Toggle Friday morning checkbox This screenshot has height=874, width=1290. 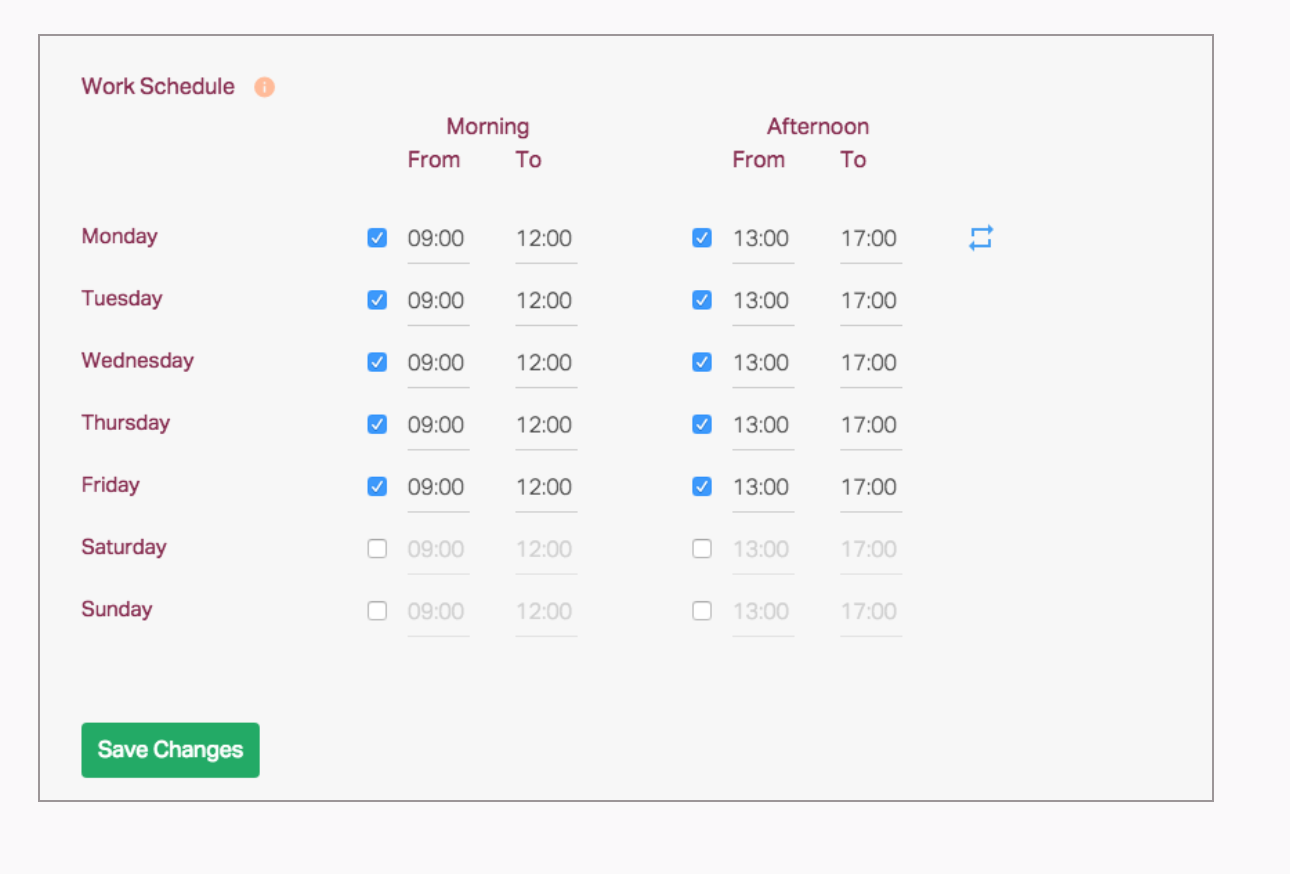point(377,487)
